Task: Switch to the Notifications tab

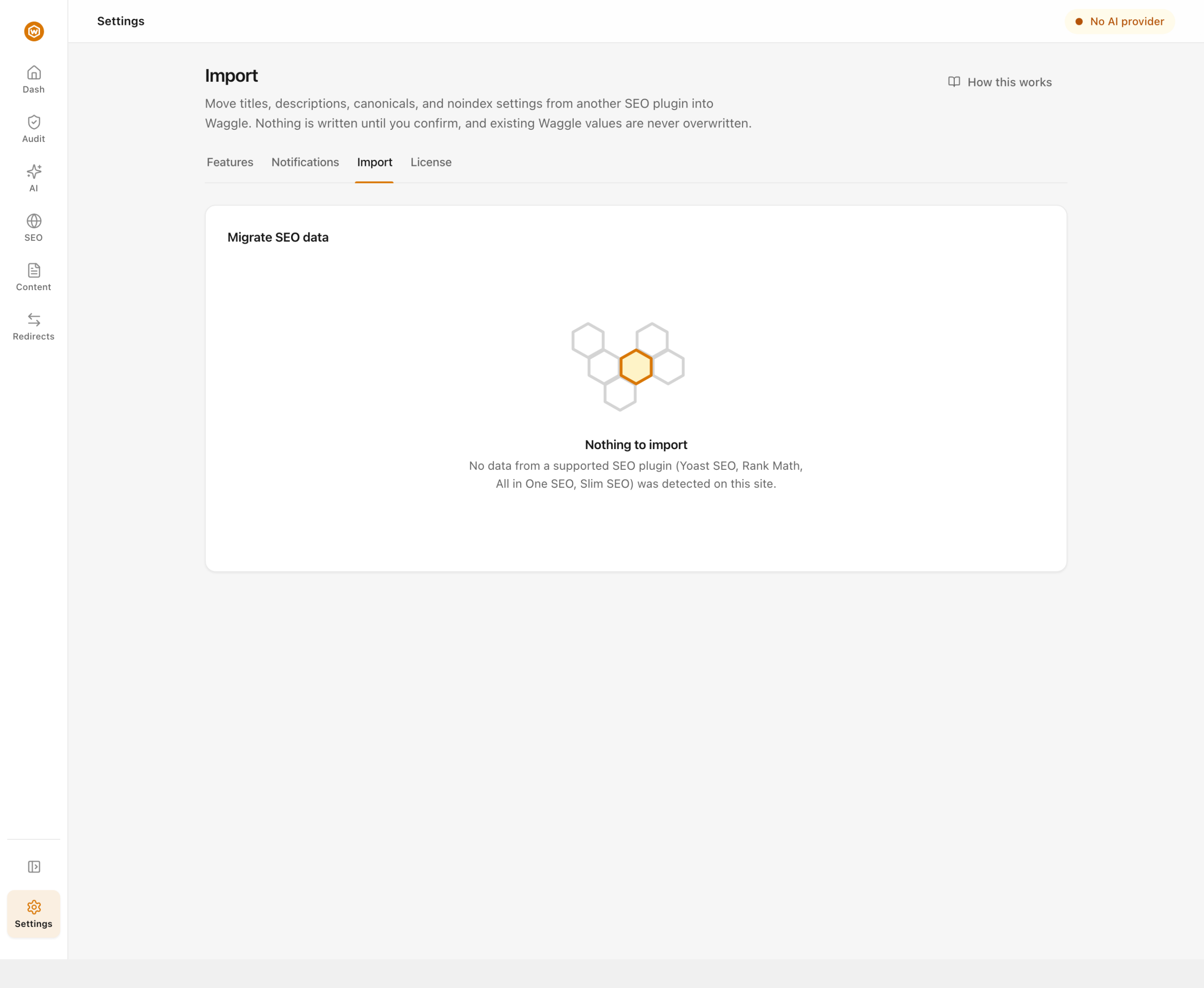Action: coord(305,162)
